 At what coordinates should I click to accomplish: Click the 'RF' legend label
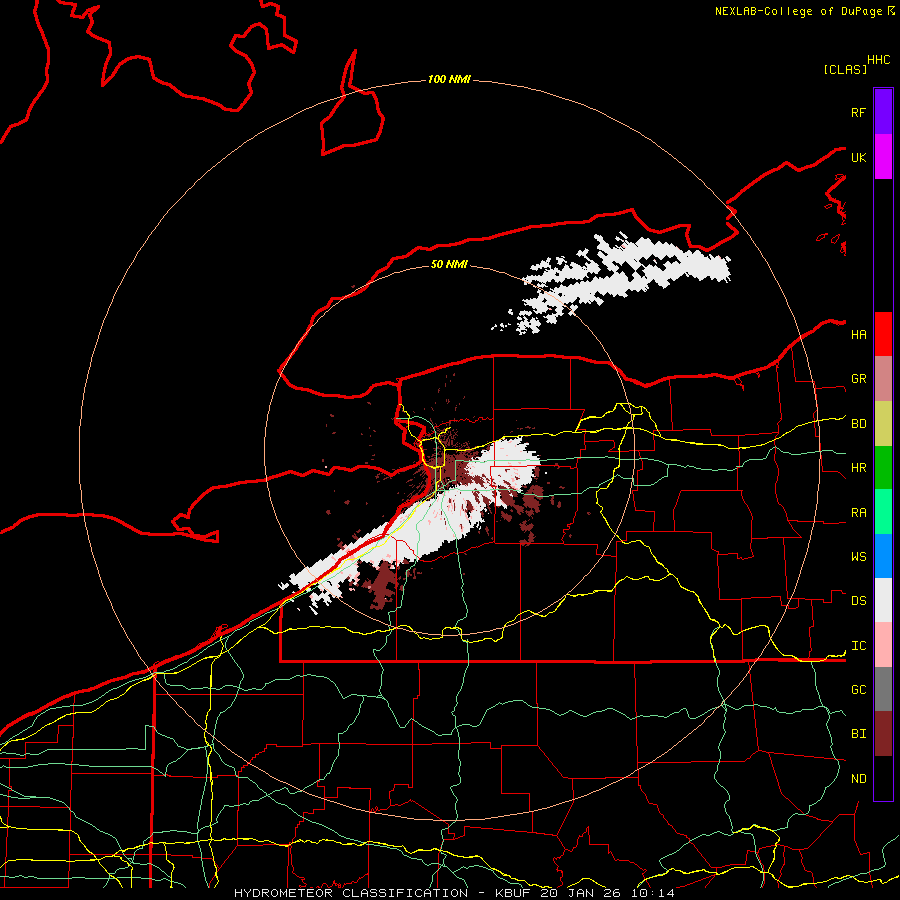[x=858, y=112]
